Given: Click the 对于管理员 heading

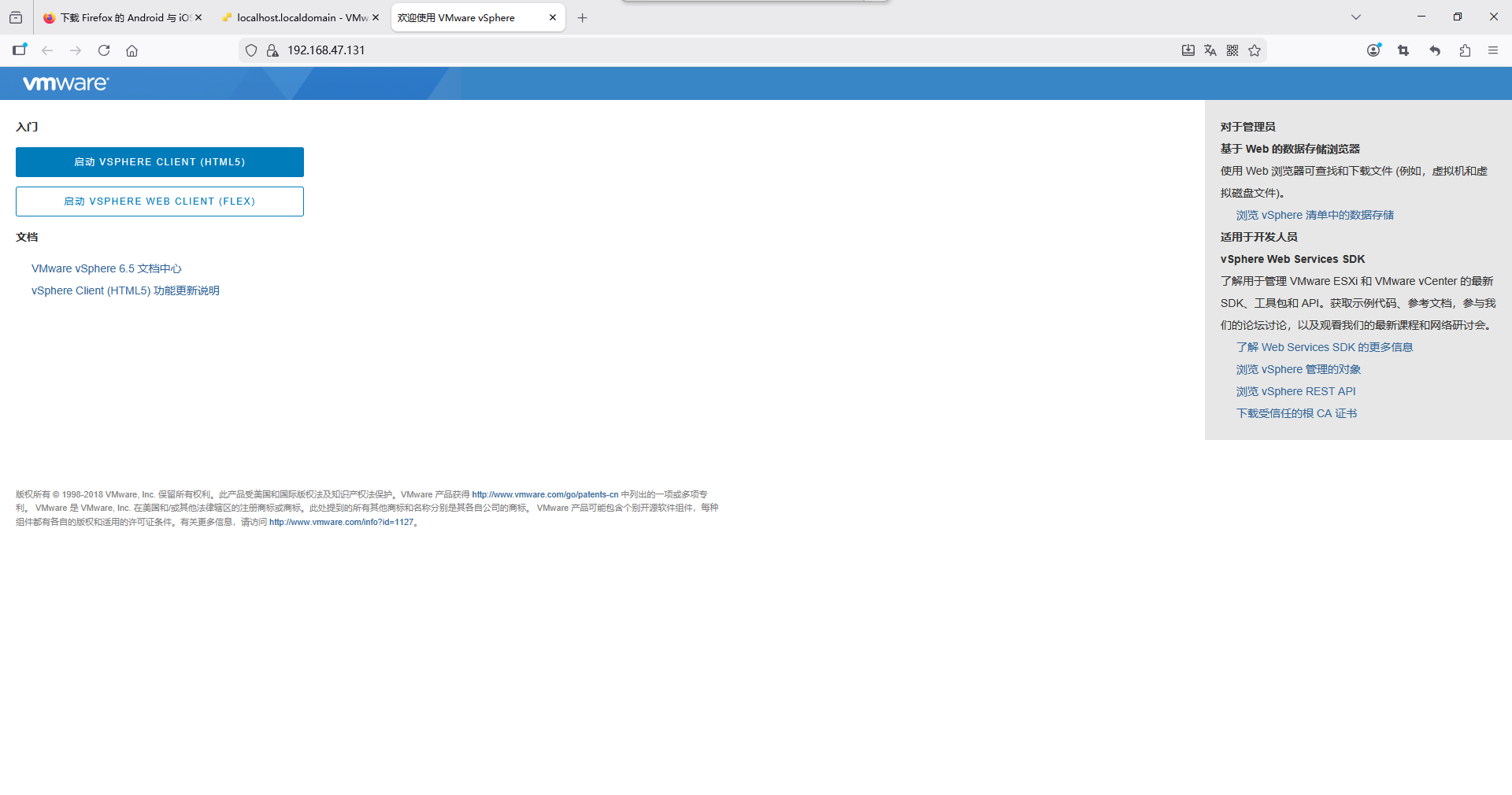Looking at the screenshot, I should click(1248, 127).
